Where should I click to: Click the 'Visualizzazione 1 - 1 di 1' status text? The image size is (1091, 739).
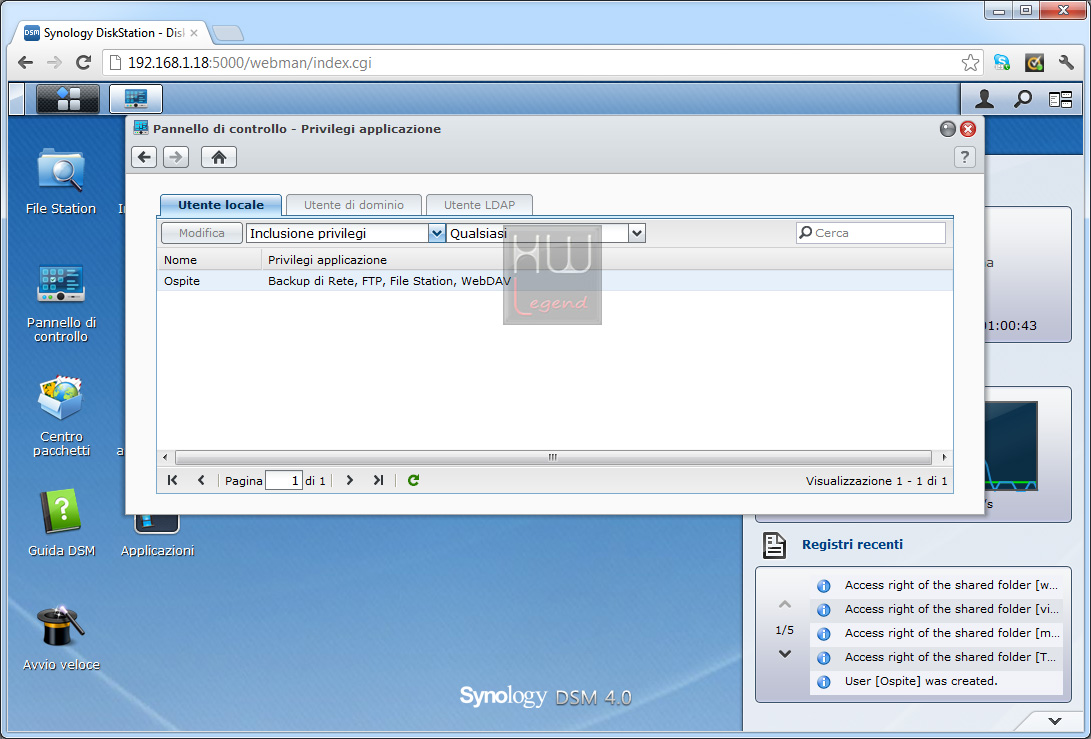tap(877, 481)
